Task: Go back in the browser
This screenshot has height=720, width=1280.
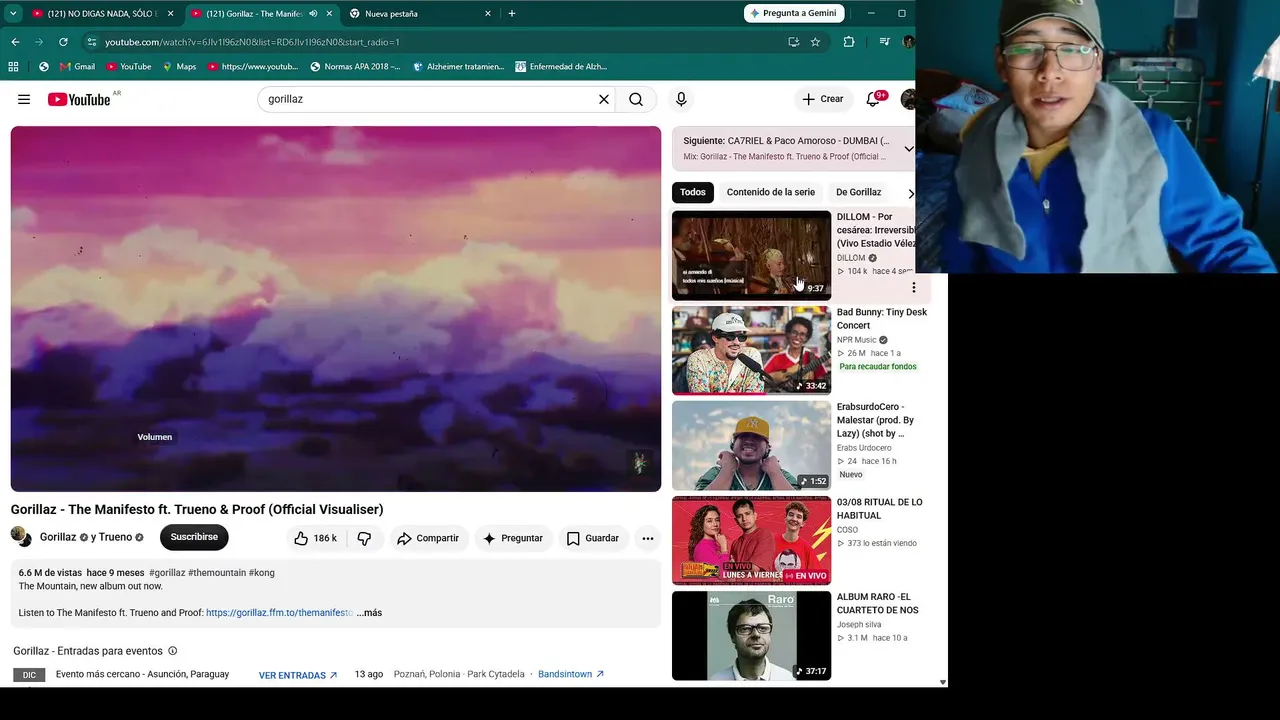Action: (15, 42)
